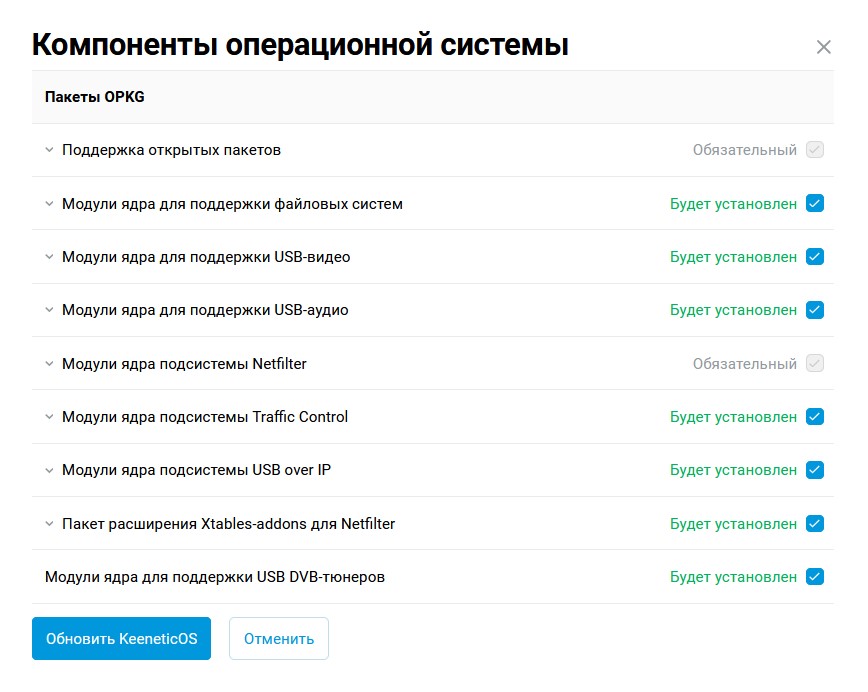Expand USB-аудио modules chevron
The image size is (868, 692).
[49, 310]
